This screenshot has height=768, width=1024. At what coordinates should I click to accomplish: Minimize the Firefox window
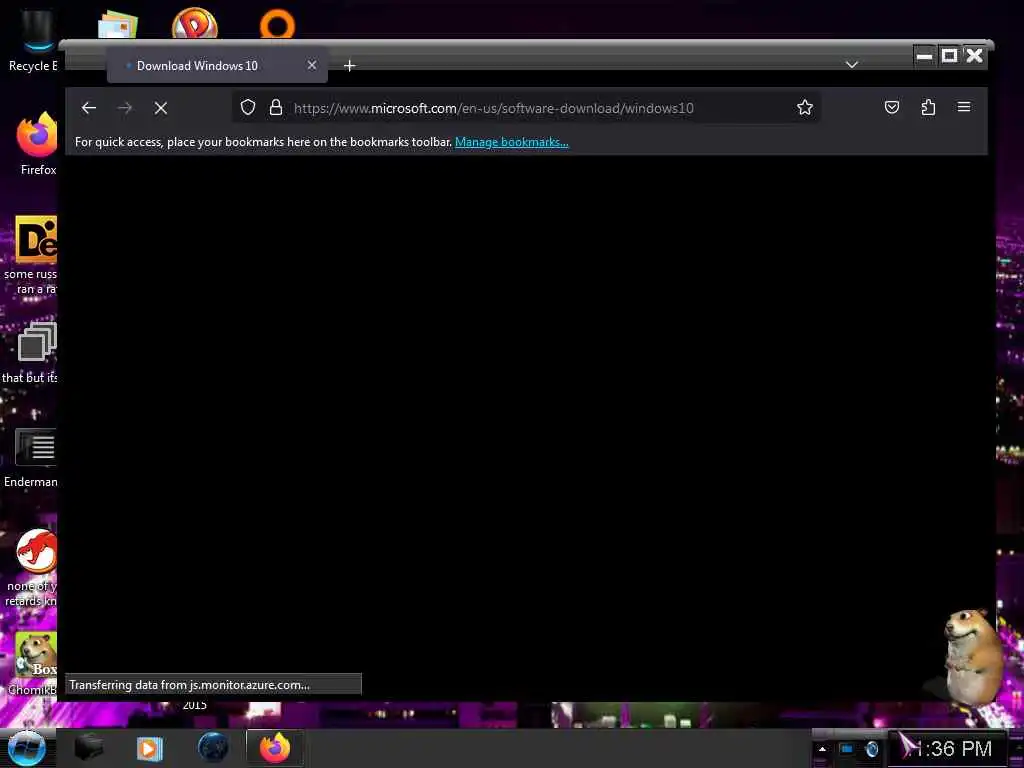[924, 56]
